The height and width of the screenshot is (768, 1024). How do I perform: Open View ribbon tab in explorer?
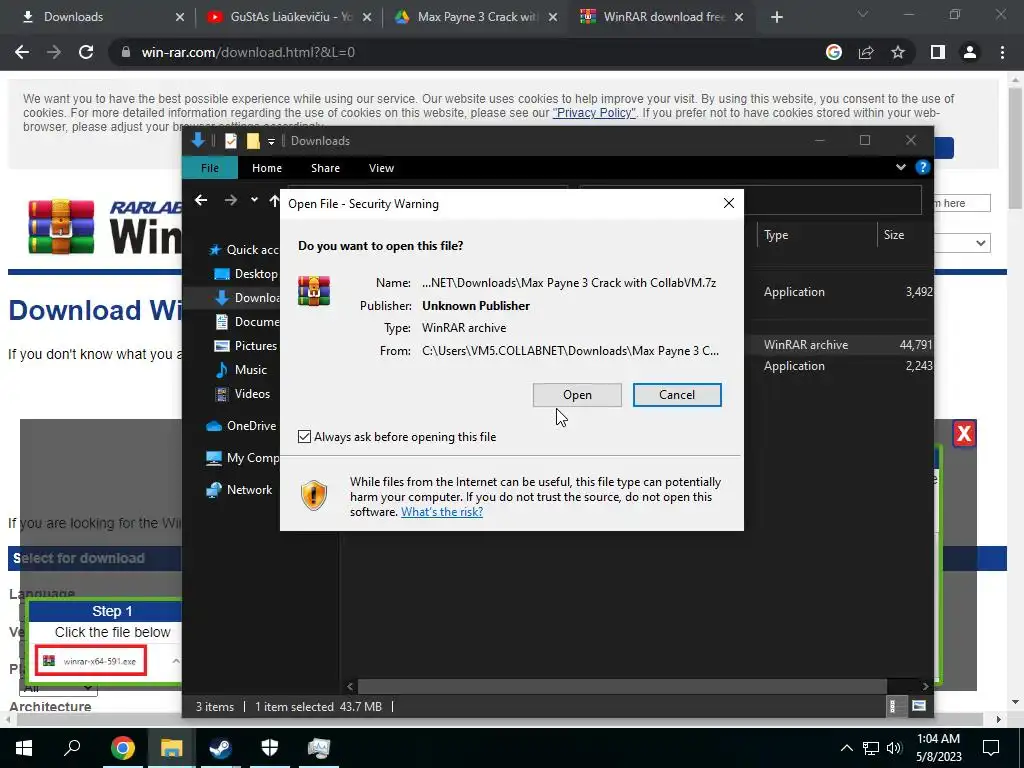pyautogui.click(x=381, y=168)
